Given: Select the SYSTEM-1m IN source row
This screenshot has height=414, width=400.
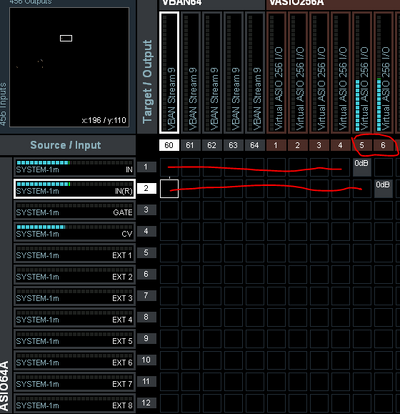Looking at the screenshot, I should pos(74,167).
